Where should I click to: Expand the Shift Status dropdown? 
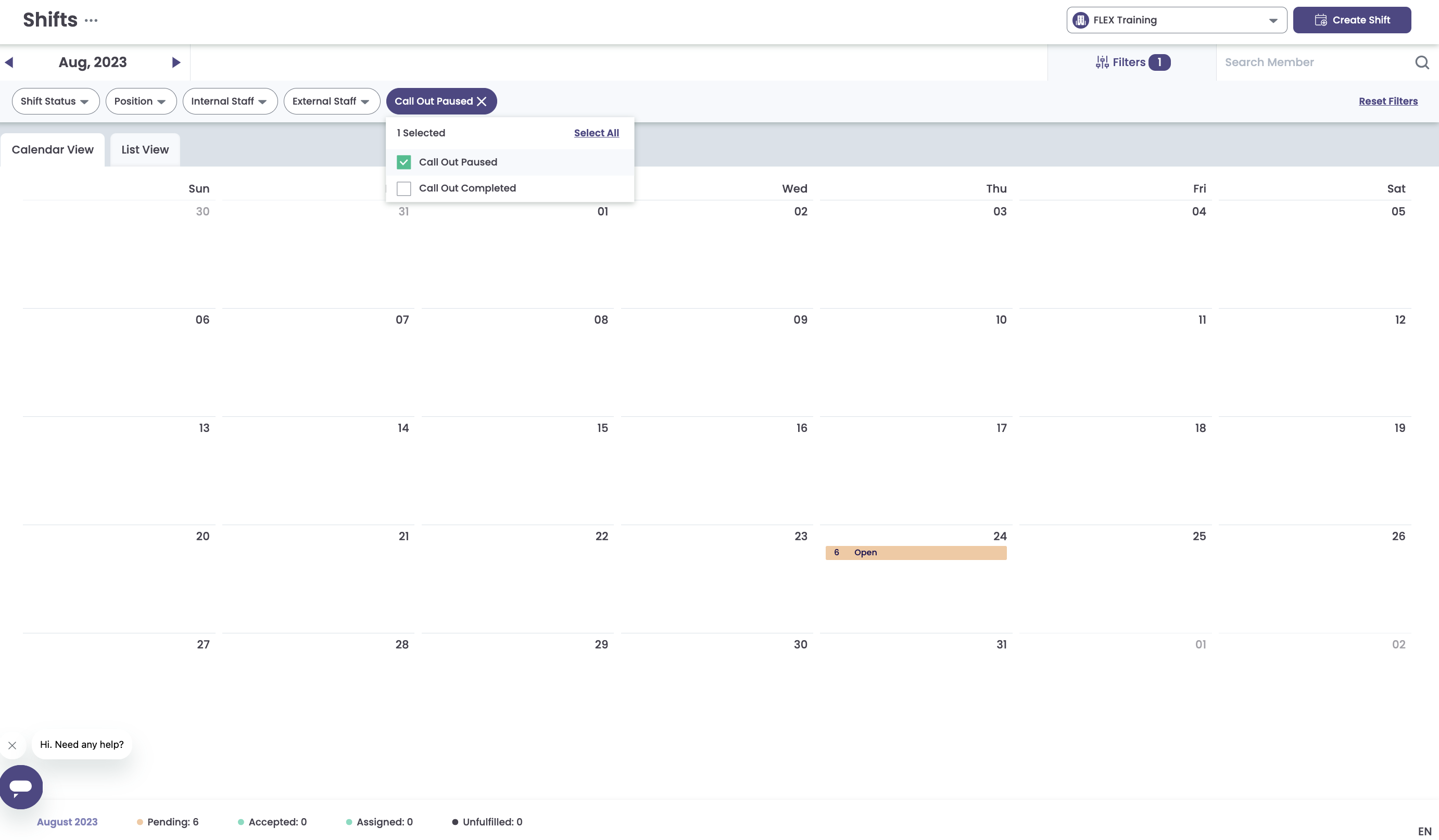click(x=56, y=101)
